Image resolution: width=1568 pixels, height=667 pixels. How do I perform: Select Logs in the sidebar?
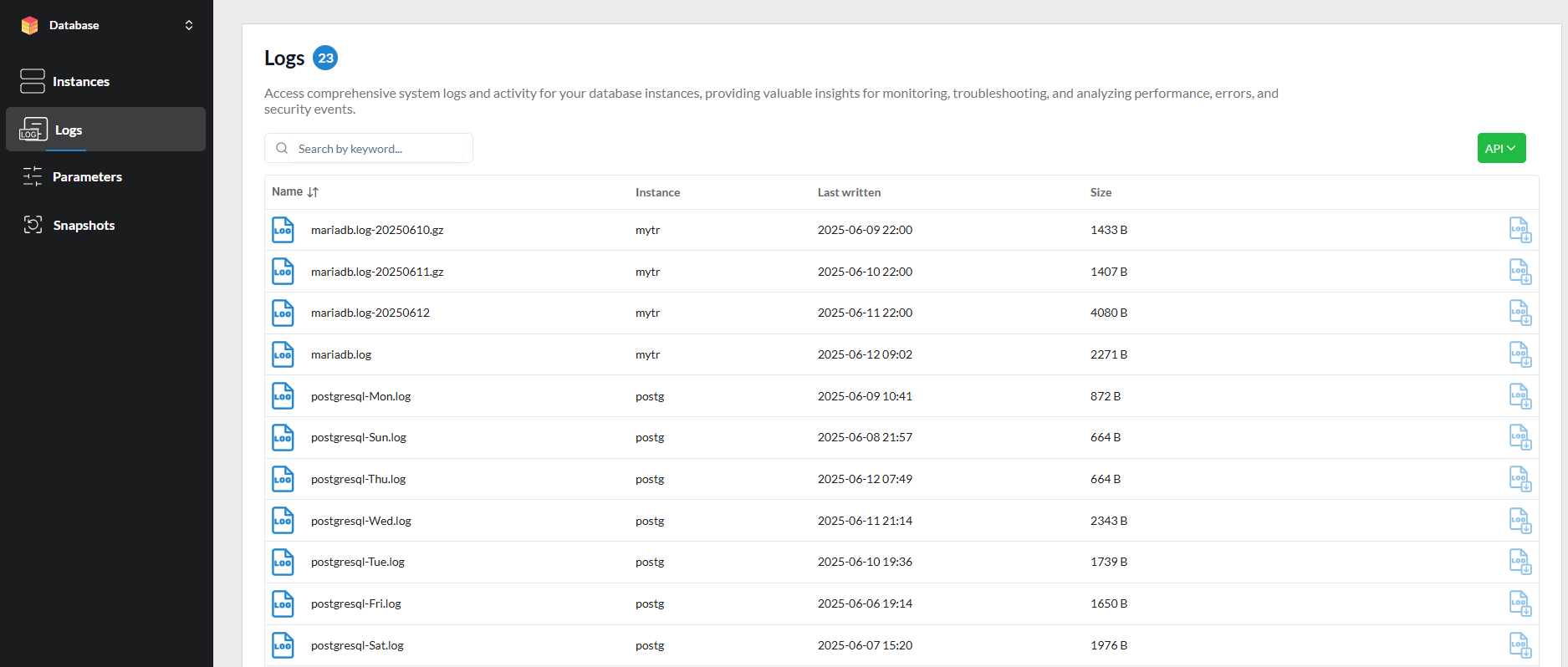pos(69,130)
